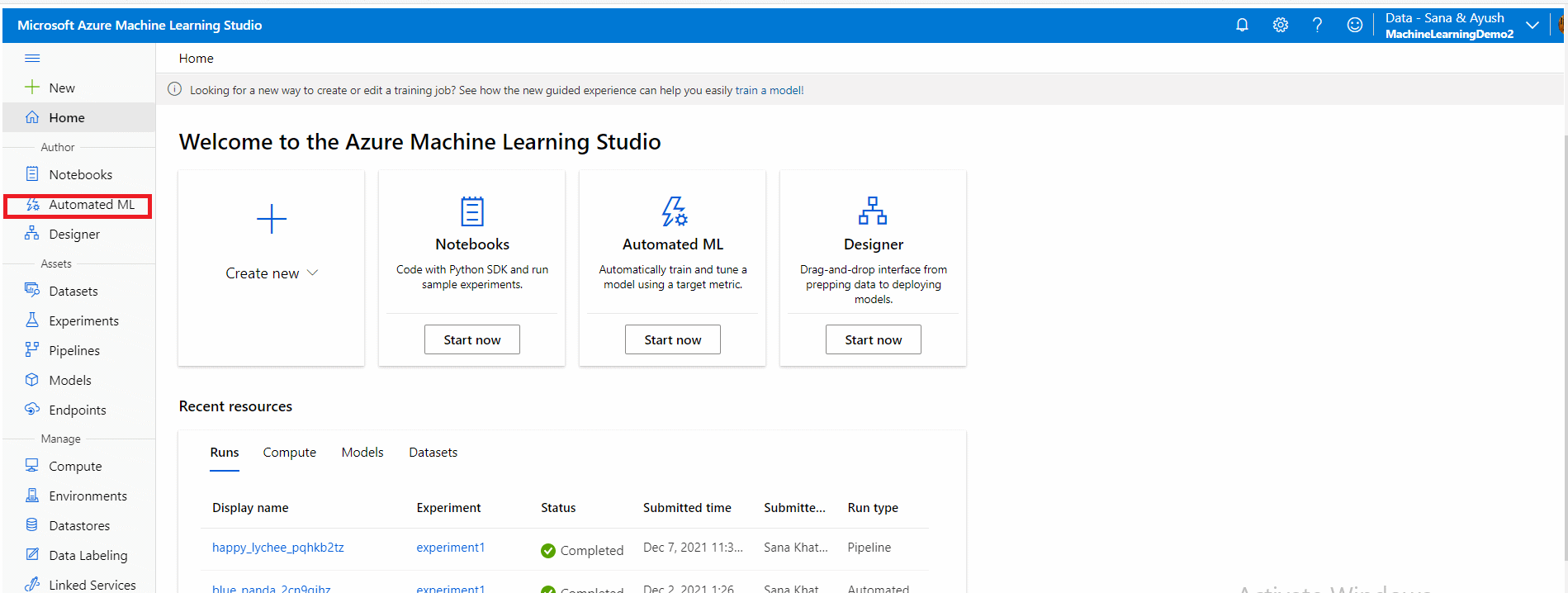Click the help question mark icon
1568x593 pixels.
(x=1317, y=25)
